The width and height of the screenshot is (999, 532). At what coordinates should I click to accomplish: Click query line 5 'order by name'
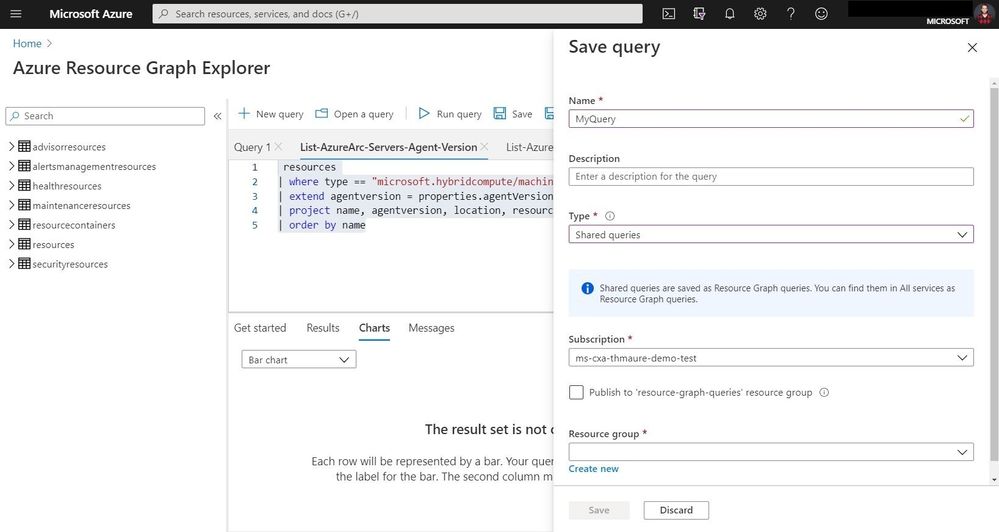point(324,225)
